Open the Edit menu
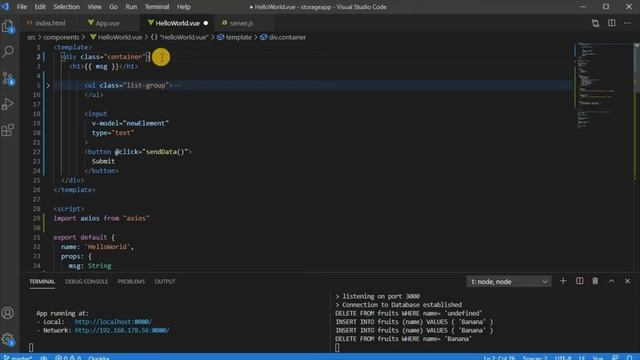Screen dimensions: 640x360 40,7
